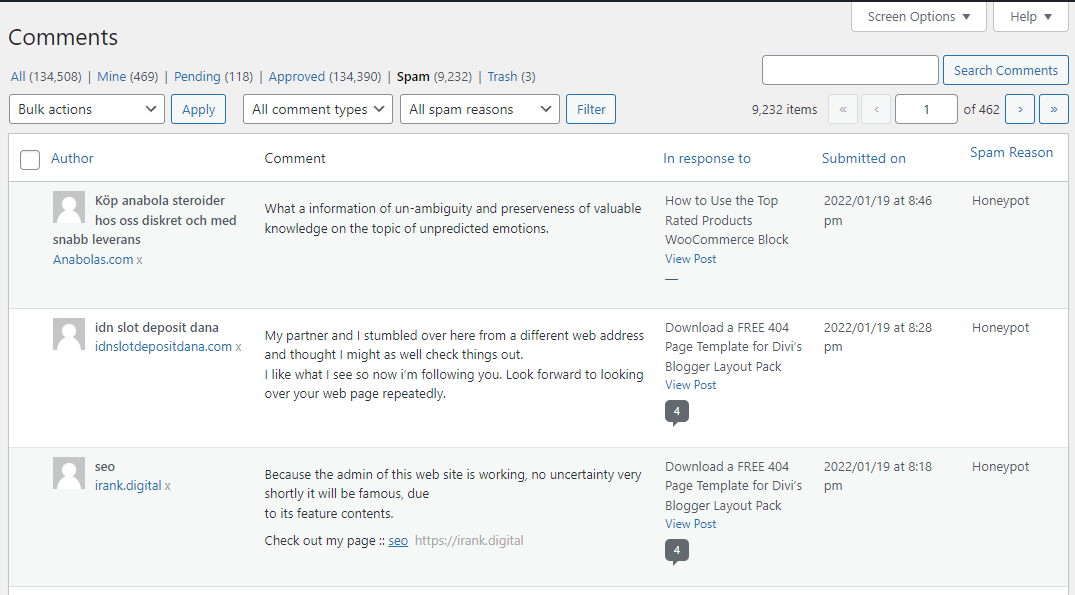Image resolution: width=1075 pixels, height=595 pixels.
Task: Click the Filter button
Action: [x=590, y=108]
